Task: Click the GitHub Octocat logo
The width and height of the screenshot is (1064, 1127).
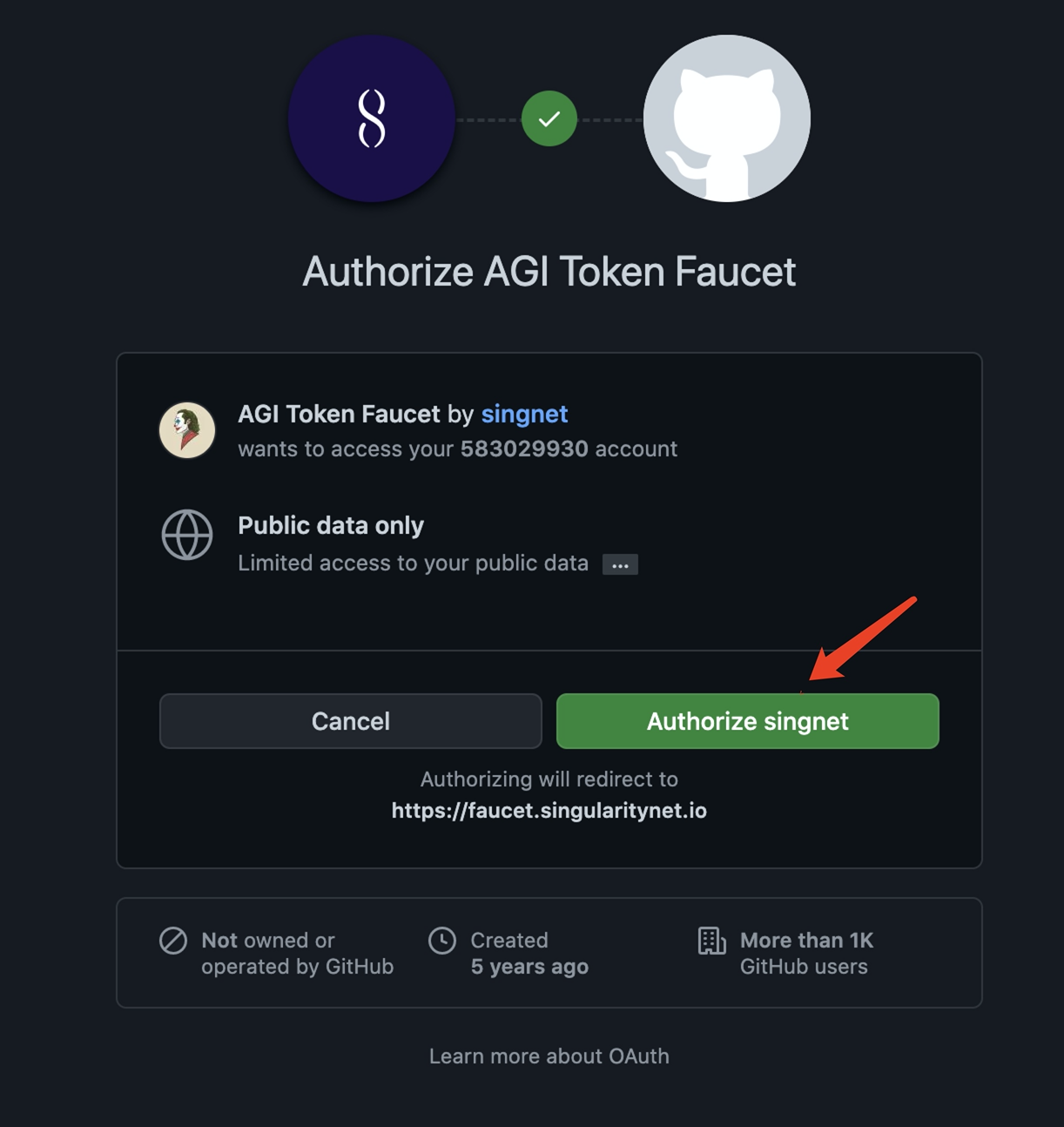Action: 726,118
